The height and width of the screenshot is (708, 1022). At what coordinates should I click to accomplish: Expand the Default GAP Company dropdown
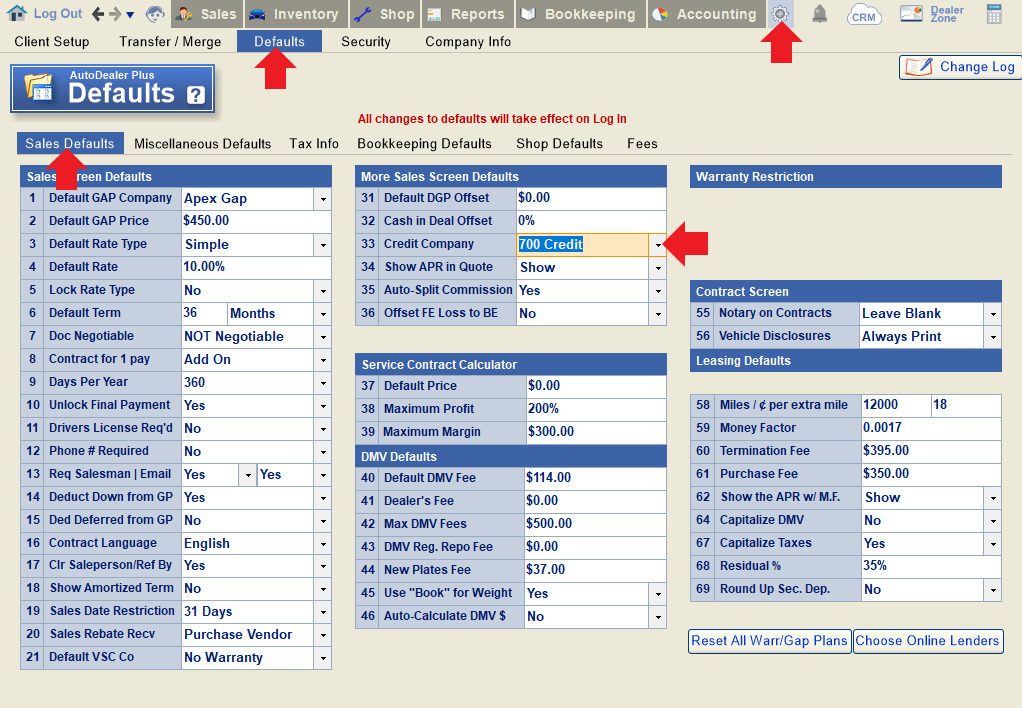coord(323,199)
